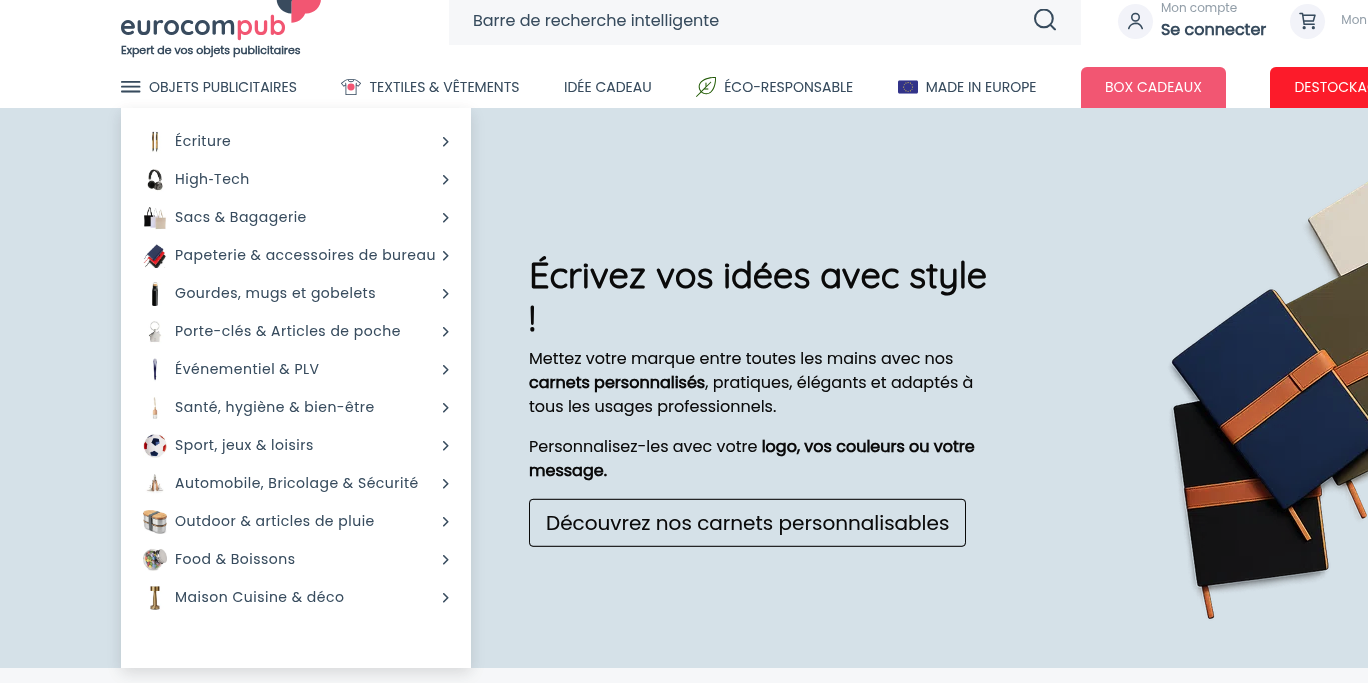Click the keyring icon beside Porte-clés
Viewport: 1368px width, 683px height.
(154, 331)
